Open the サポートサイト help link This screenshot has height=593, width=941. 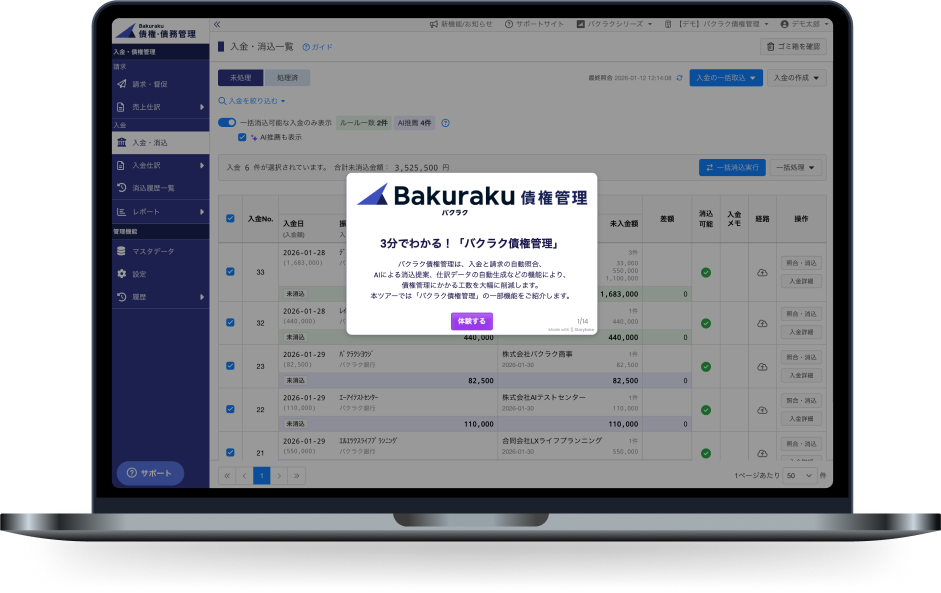pyautogui.click(x=534, y=24)
